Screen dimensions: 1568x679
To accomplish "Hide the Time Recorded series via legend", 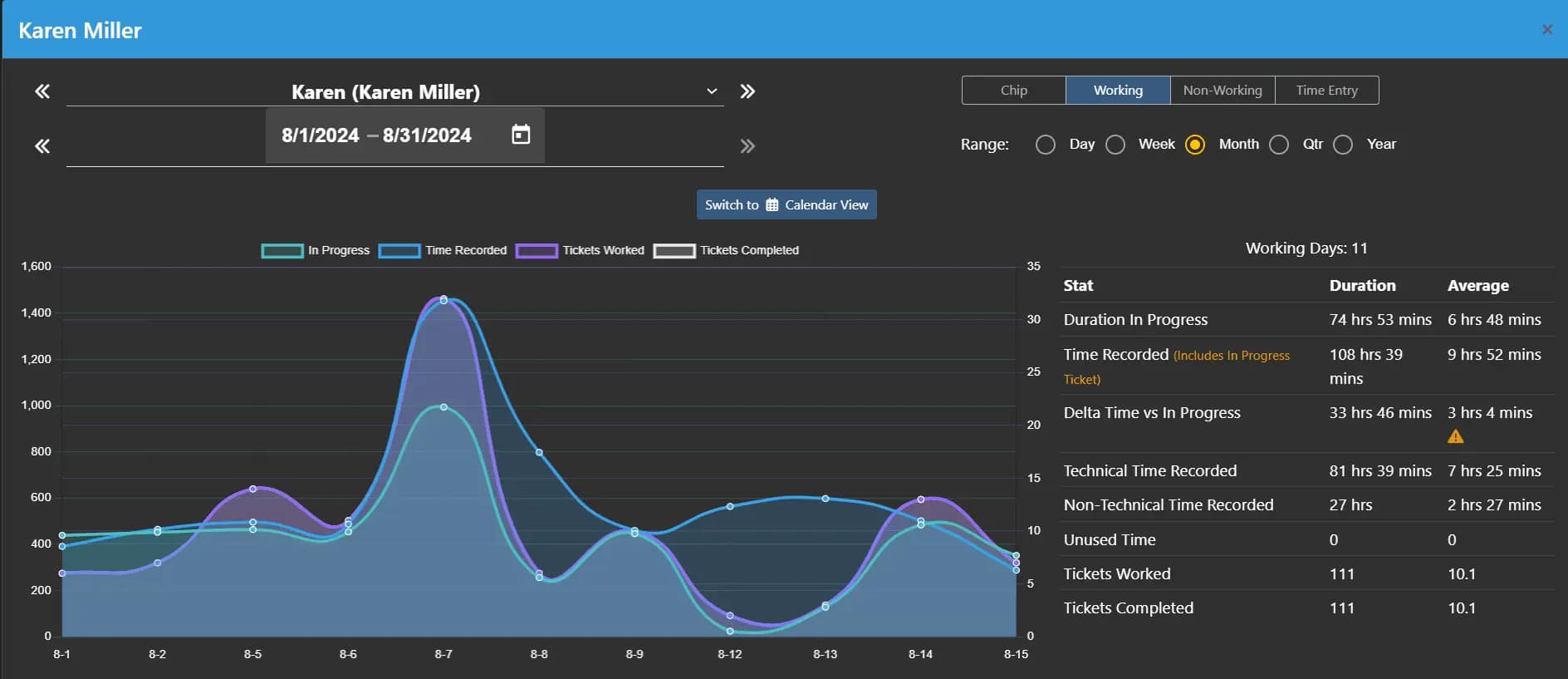I will 399,251.
